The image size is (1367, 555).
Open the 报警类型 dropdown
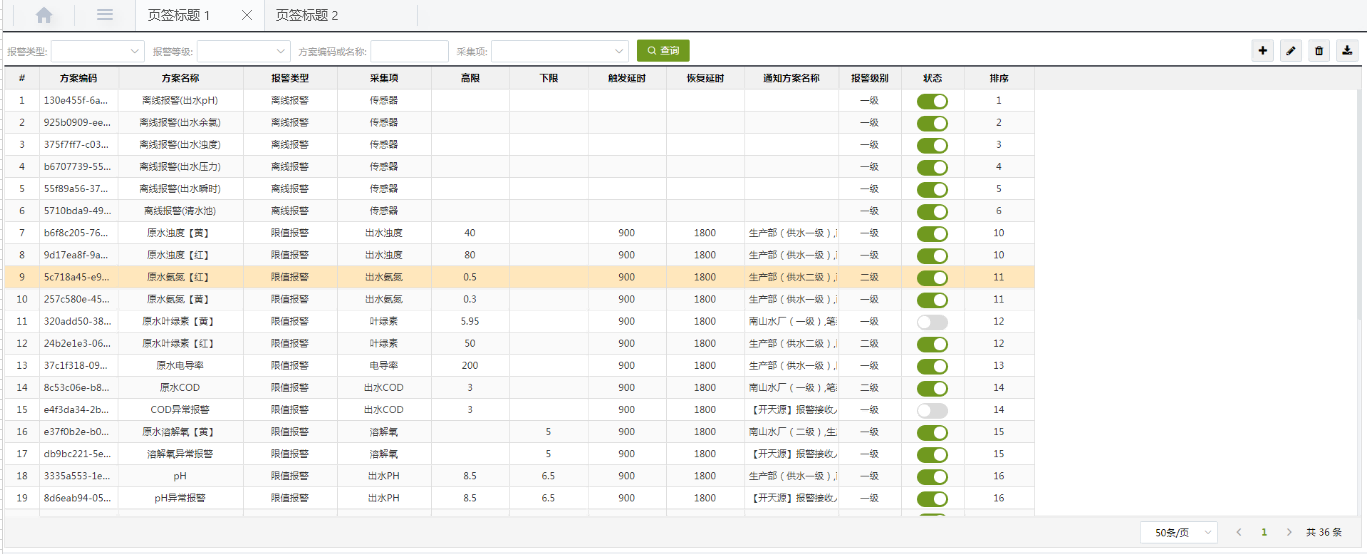pos(98,51)
